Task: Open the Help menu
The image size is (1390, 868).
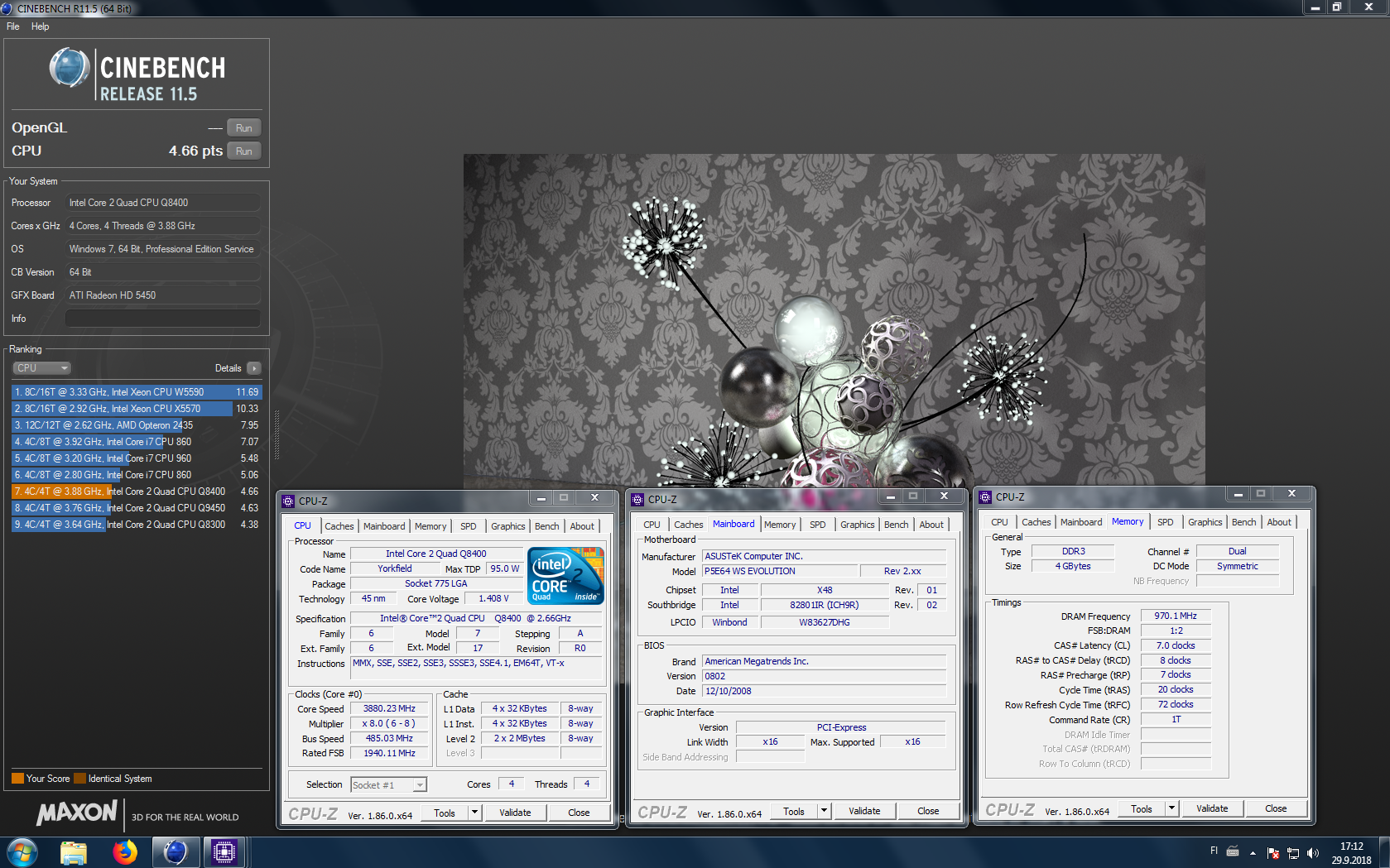Action: 40,26
